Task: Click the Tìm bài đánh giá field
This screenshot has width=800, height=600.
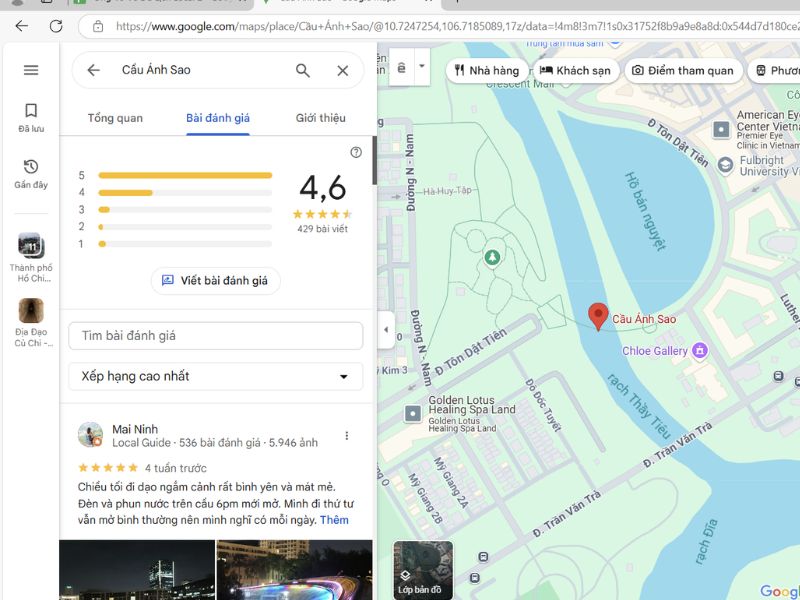Action: (x=216, y=336)
